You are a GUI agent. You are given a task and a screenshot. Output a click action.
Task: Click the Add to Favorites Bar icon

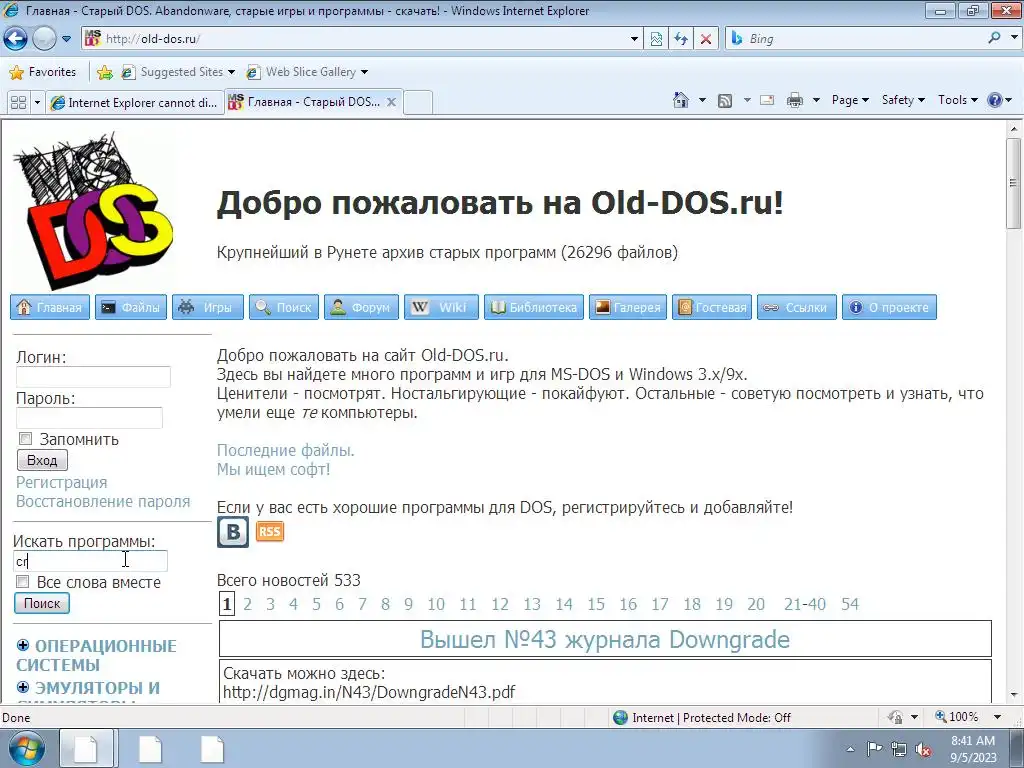click(x=104, y=72)
